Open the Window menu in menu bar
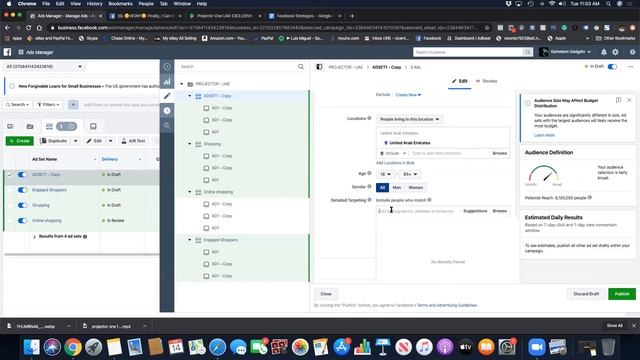 [182, 4]
